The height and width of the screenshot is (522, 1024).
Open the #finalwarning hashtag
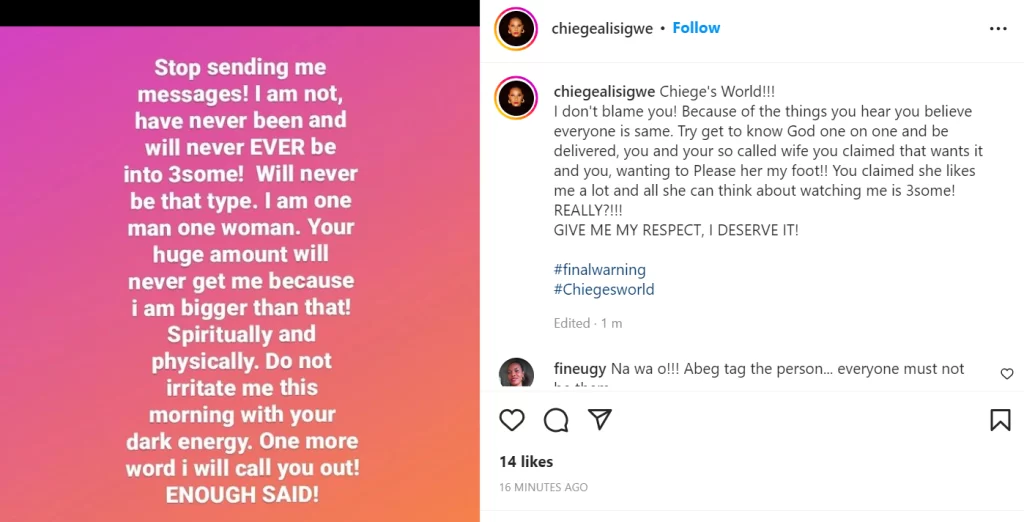tap(600, 270)
